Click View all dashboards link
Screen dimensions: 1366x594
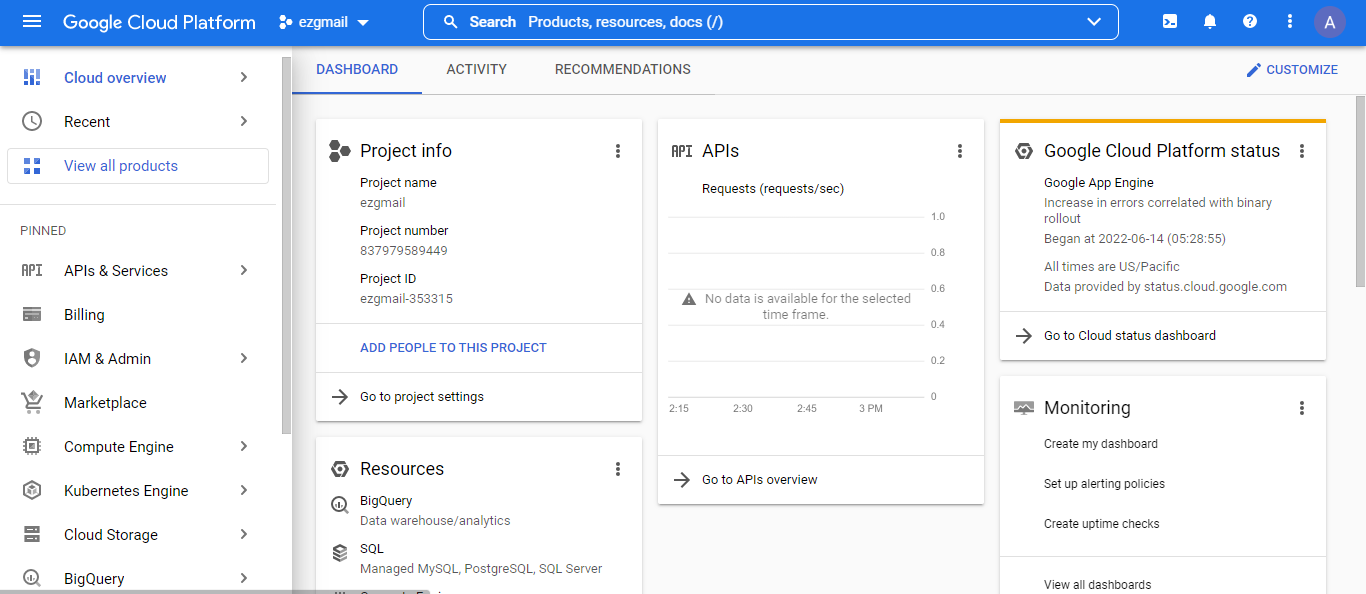click(1097, 585)
